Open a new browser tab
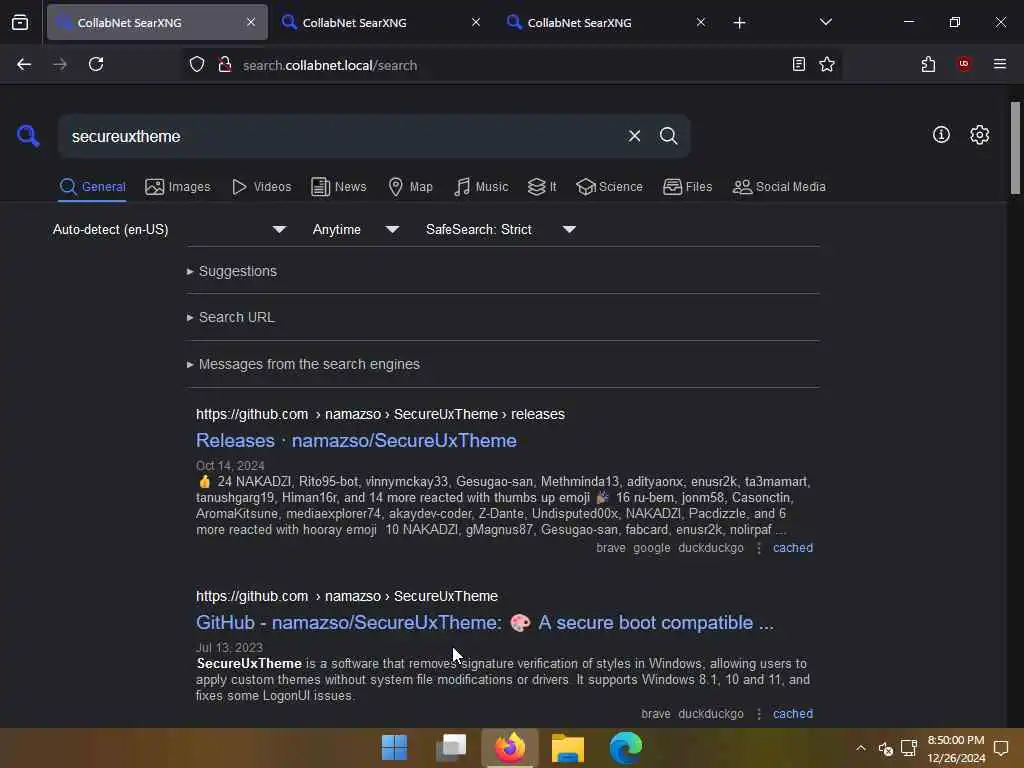 point(739,23)
